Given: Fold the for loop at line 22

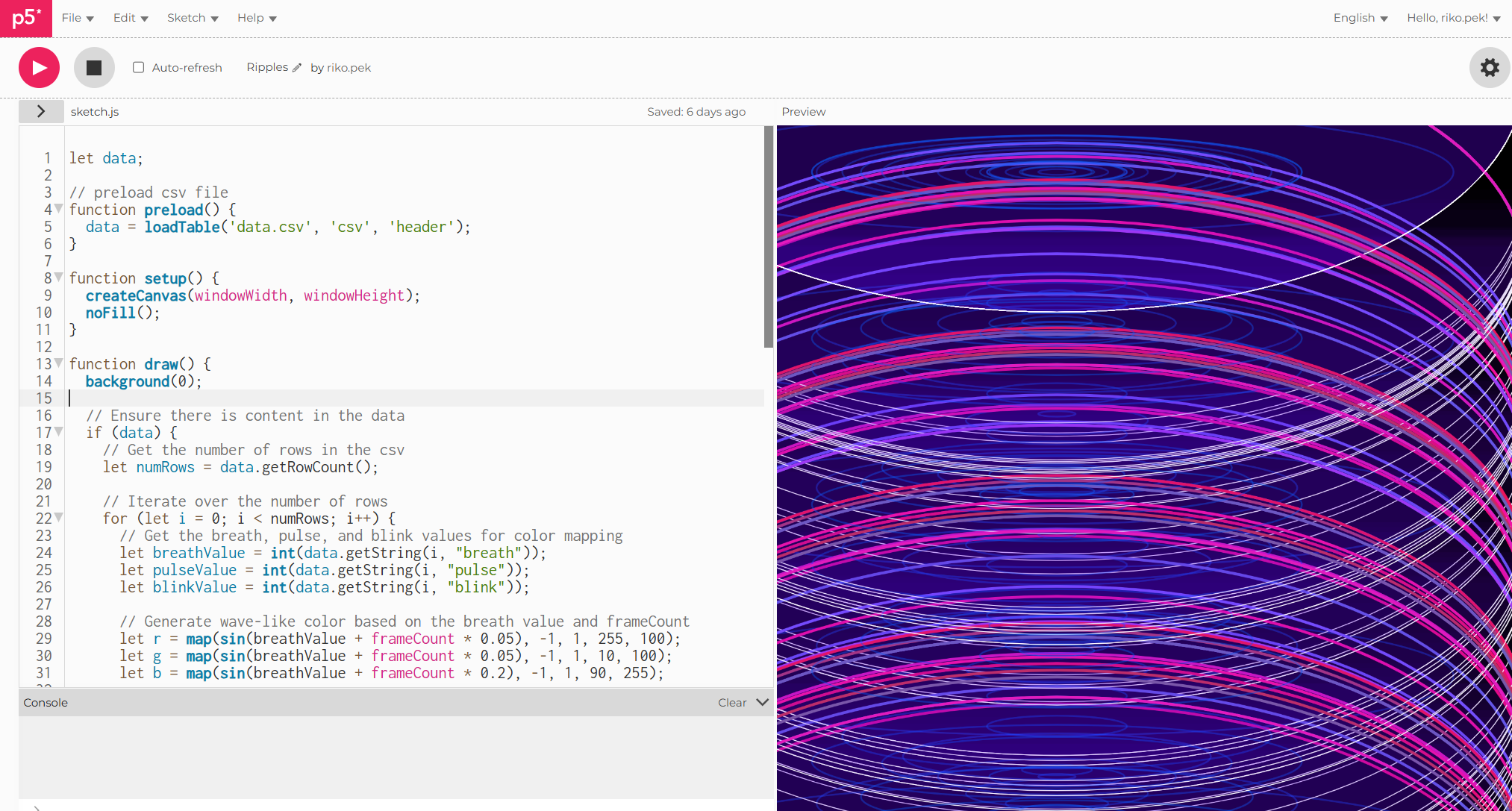Looking at the screenshot, I should [58, 518].
